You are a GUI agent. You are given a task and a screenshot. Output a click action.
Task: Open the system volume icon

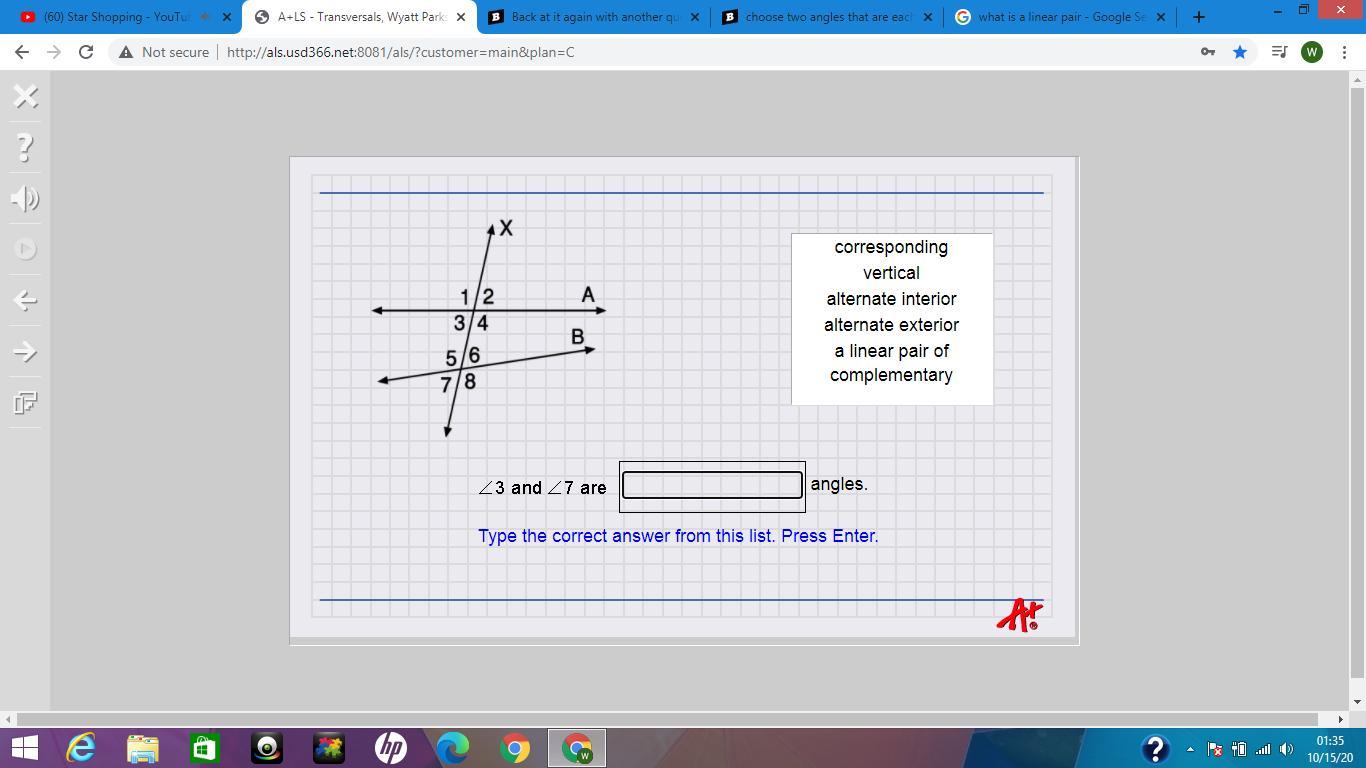coord(1287,749)
